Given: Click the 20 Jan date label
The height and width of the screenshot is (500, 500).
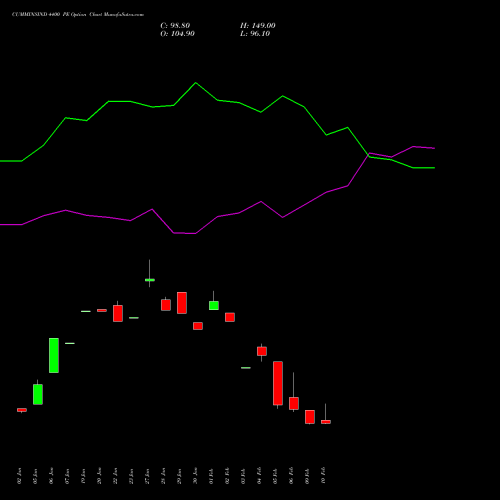Looking at the screenshot, I should point(99,476).
